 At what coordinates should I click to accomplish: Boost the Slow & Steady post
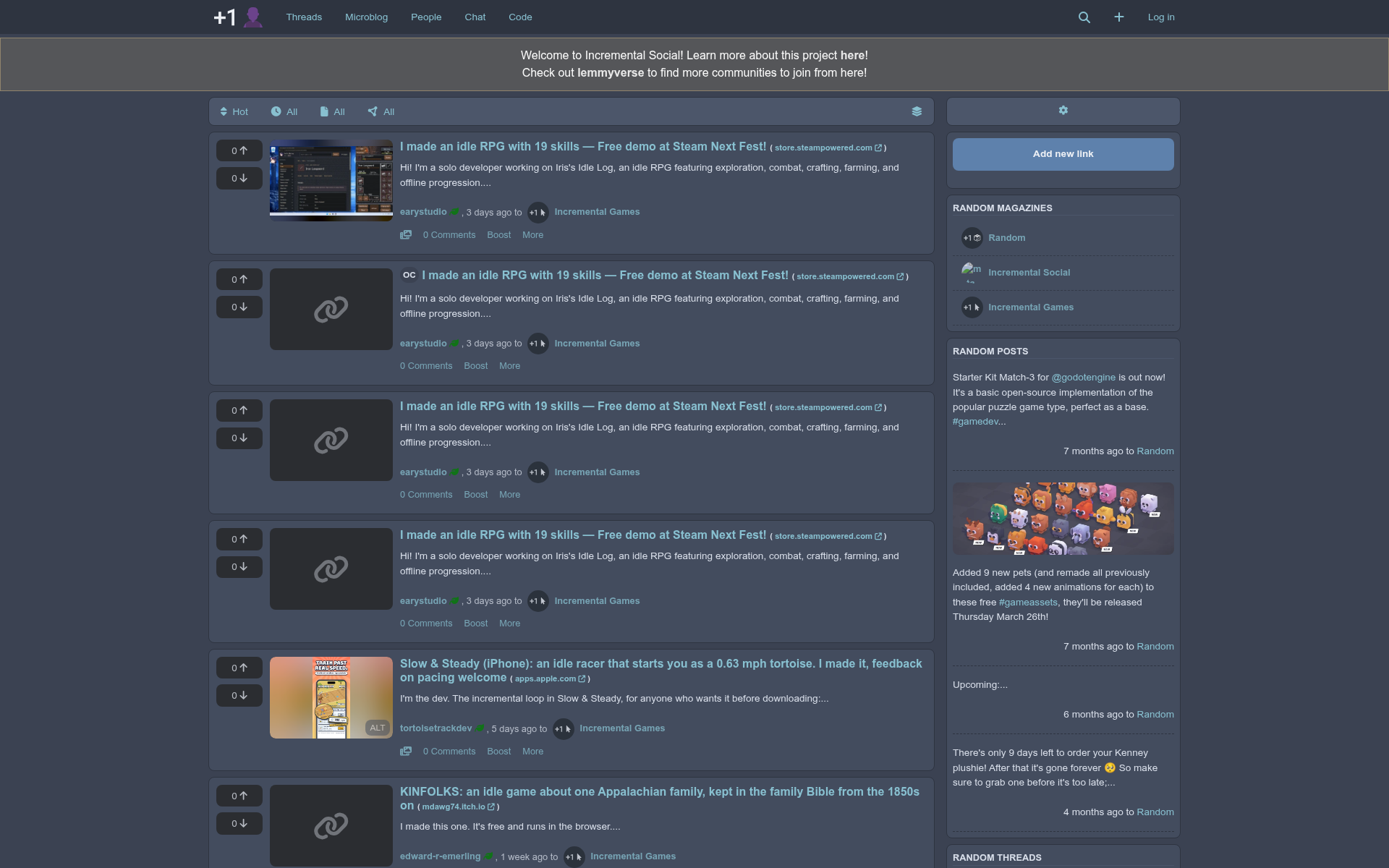coord(498,752)
